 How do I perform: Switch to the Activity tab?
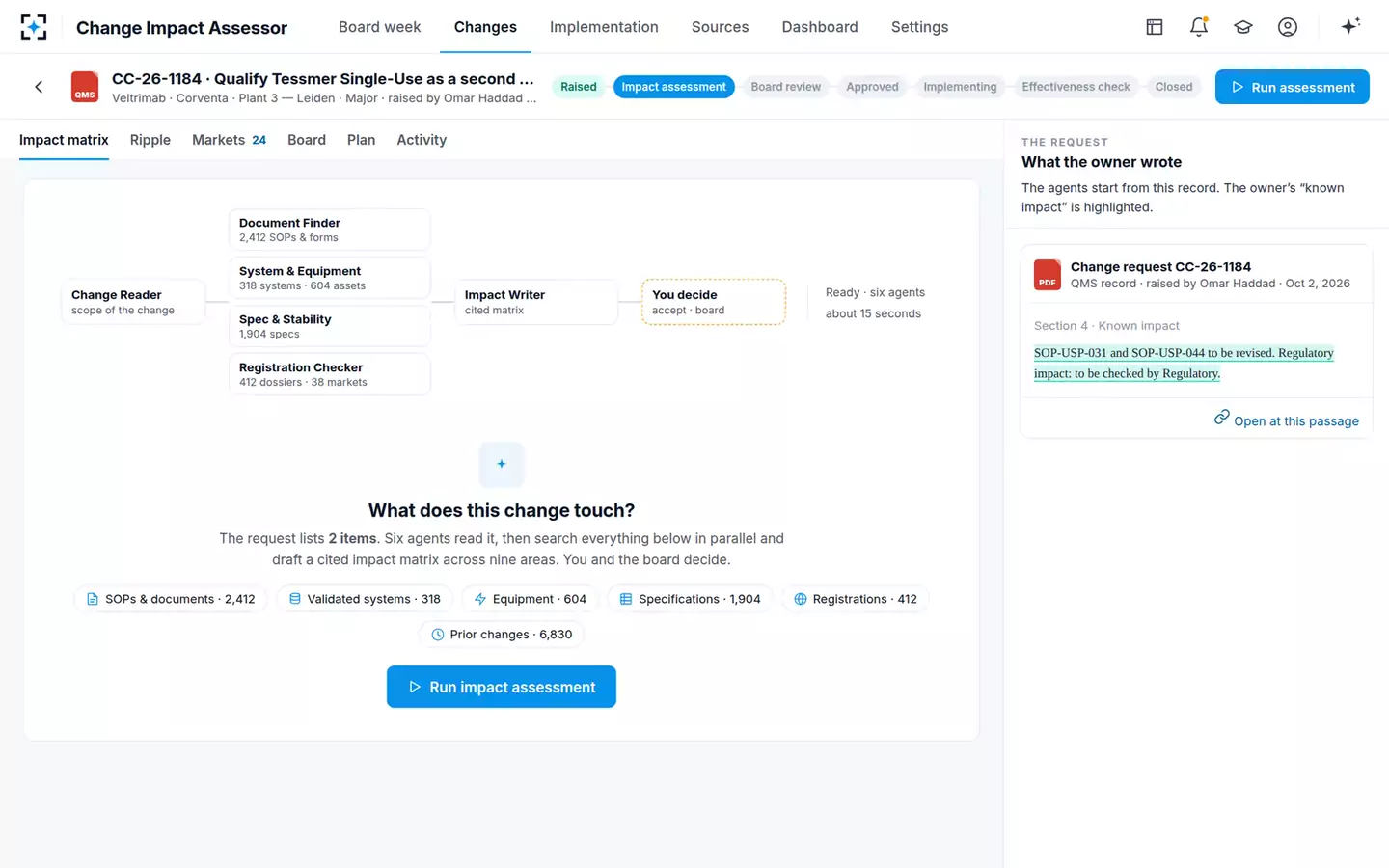[x=422, y=140]
